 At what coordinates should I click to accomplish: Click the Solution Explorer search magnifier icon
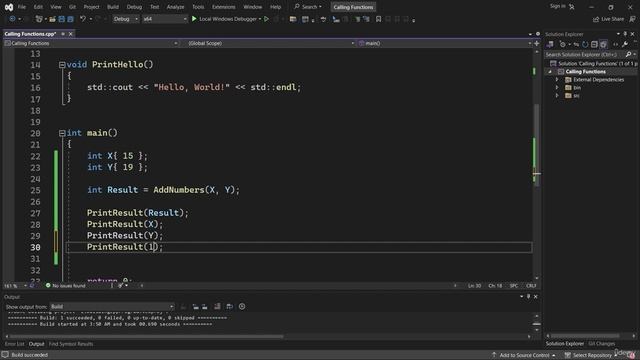629,54
